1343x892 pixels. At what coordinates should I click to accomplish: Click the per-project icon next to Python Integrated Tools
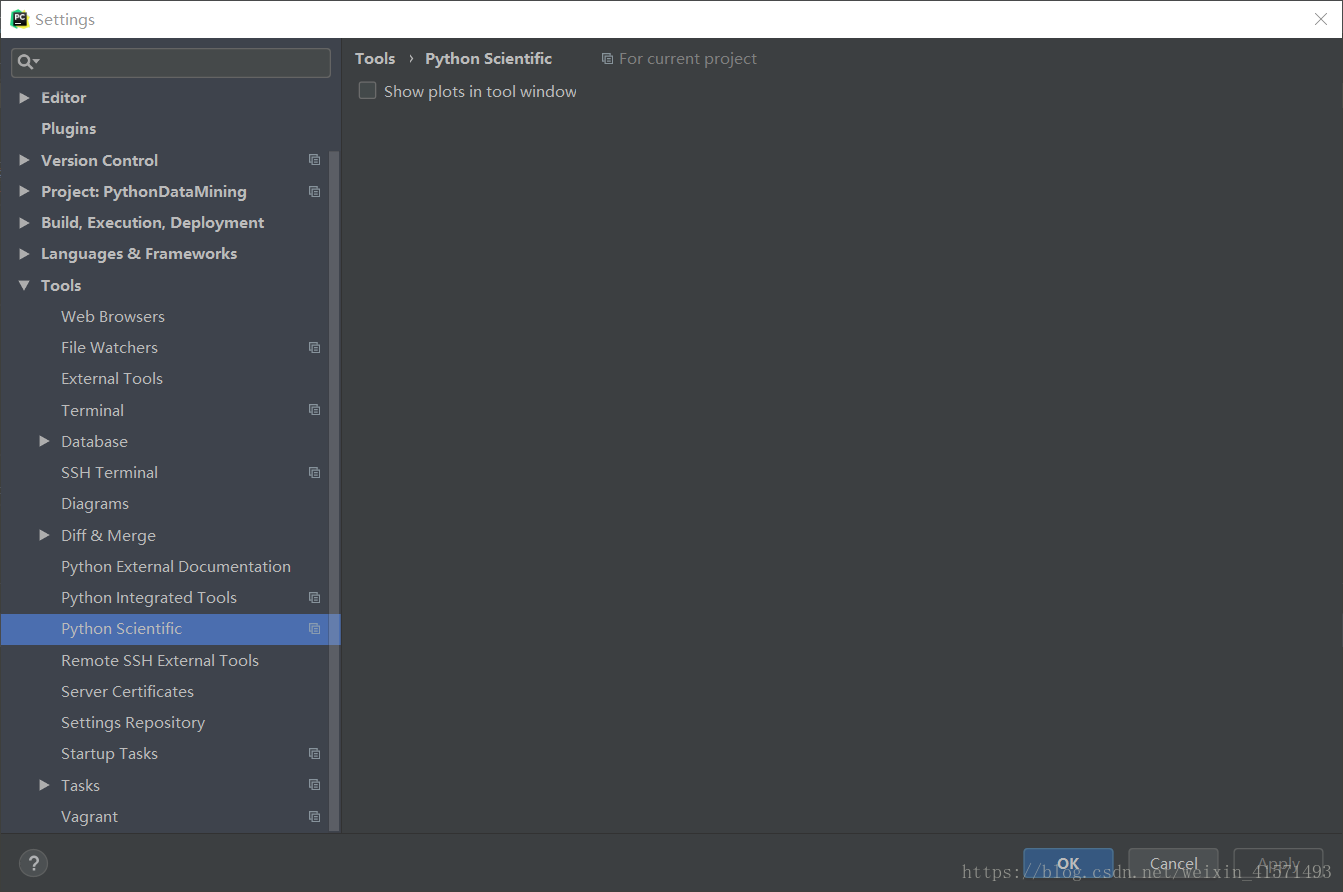pos(314,597)
